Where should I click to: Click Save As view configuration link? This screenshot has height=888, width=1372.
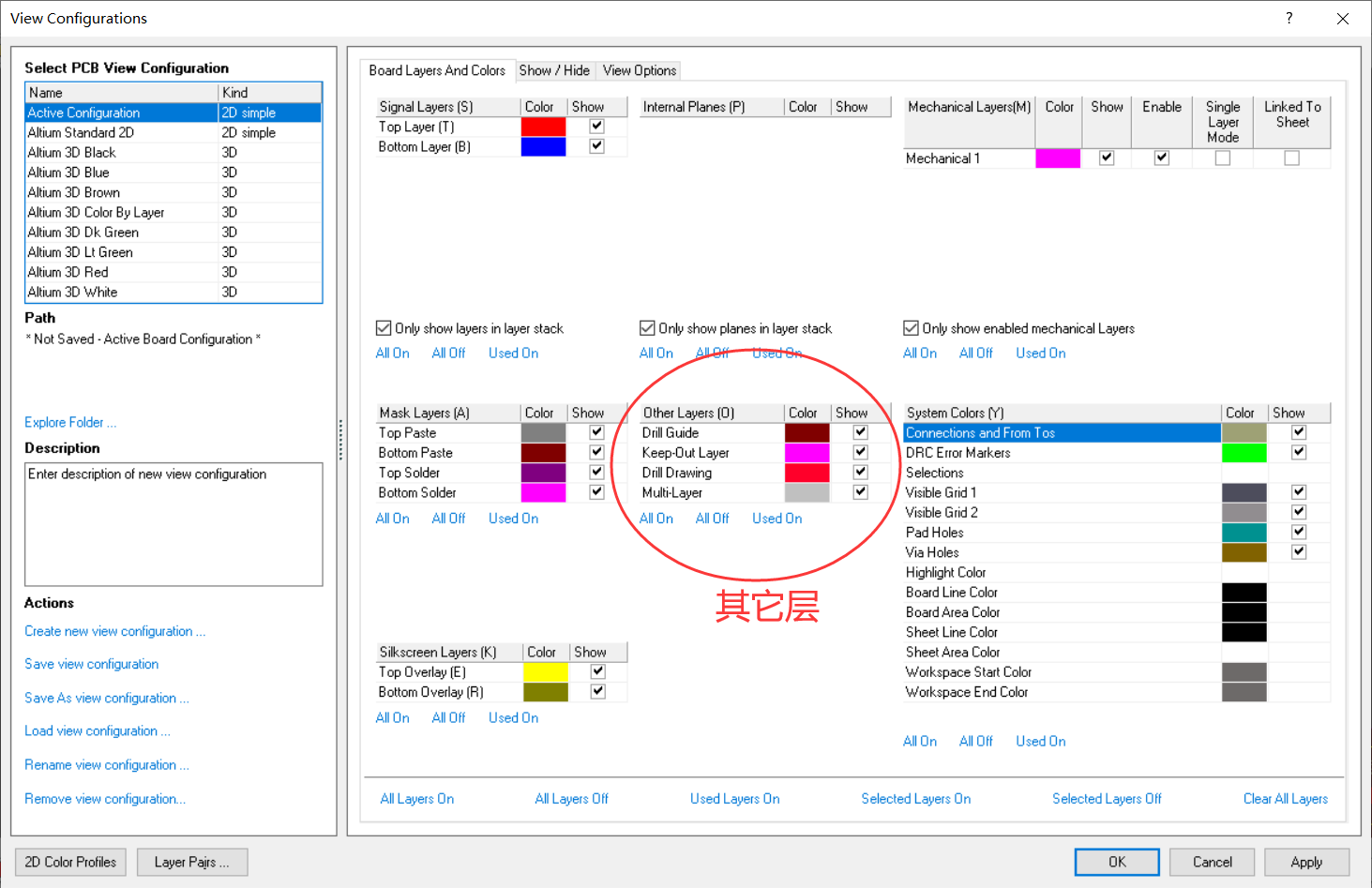pyautogui.click(x=107, y=698)
